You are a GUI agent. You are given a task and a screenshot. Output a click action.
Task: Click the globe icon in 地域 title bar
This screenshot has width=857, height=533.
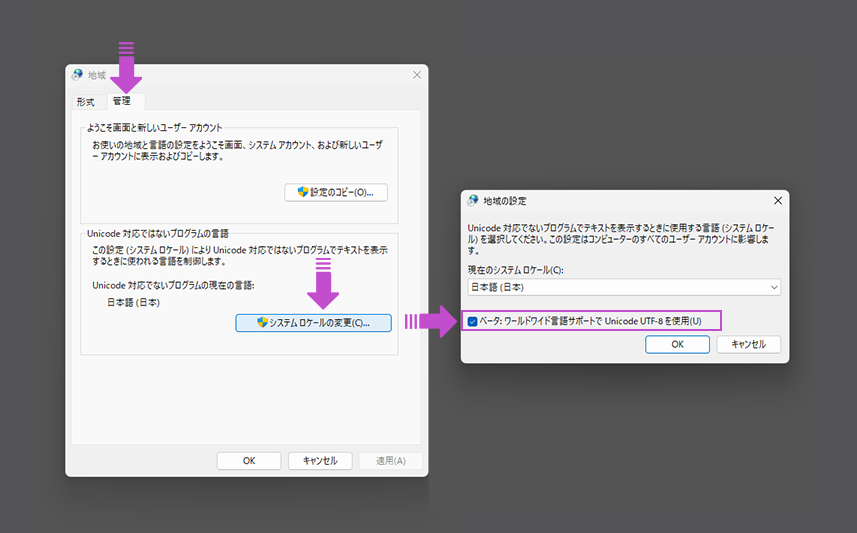point(78,75)
